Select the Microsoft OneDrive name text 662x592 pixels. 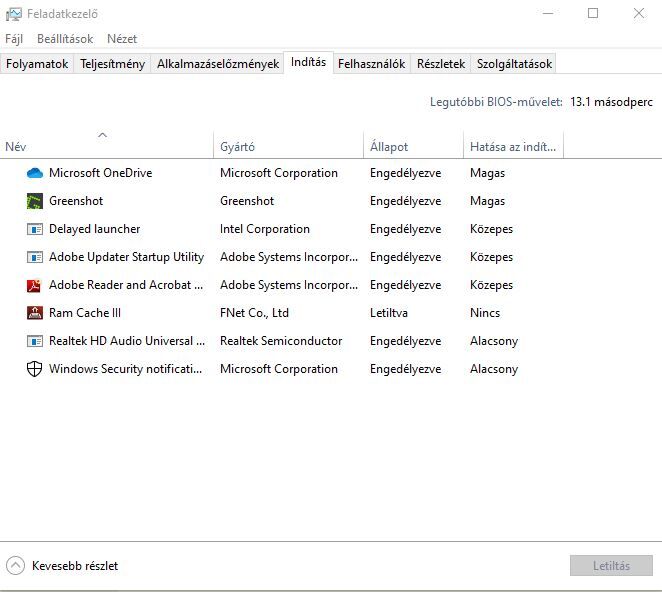coord(100,173)
